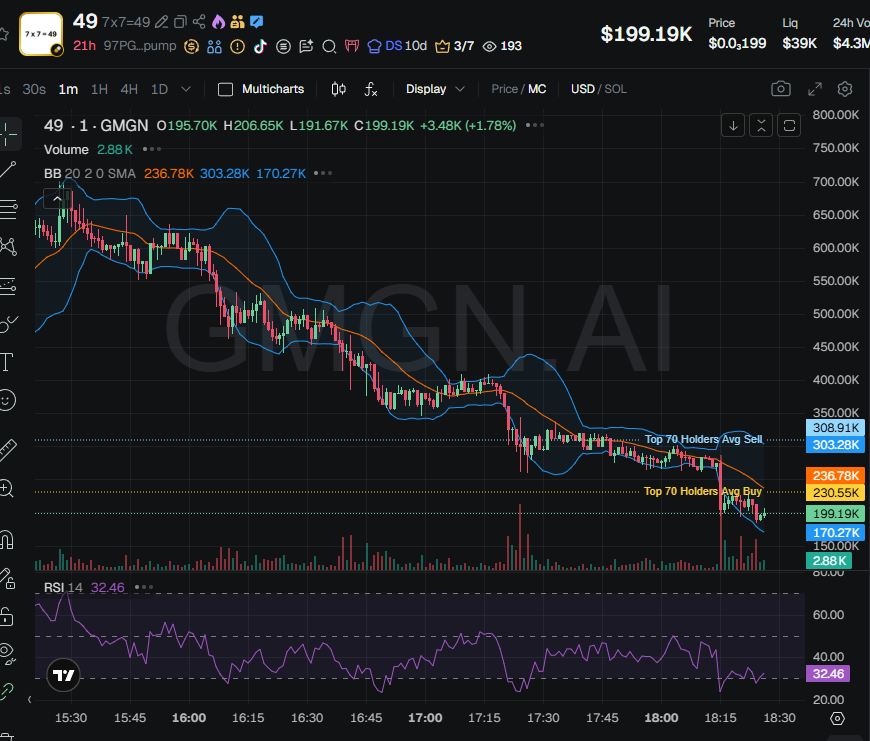Image resolution: width=870 pixels, height=741 pixels.
Task: Select the Text annotation tool
Action: 7,362
